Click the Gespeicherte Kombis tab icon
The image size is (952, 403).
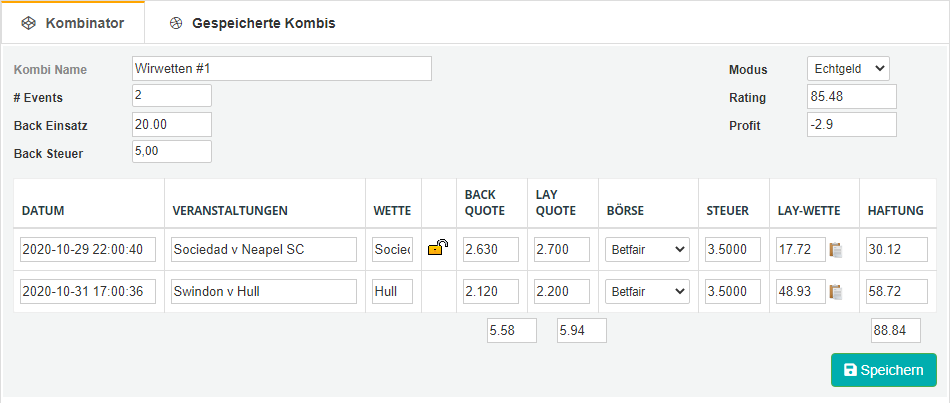(175, 24)
